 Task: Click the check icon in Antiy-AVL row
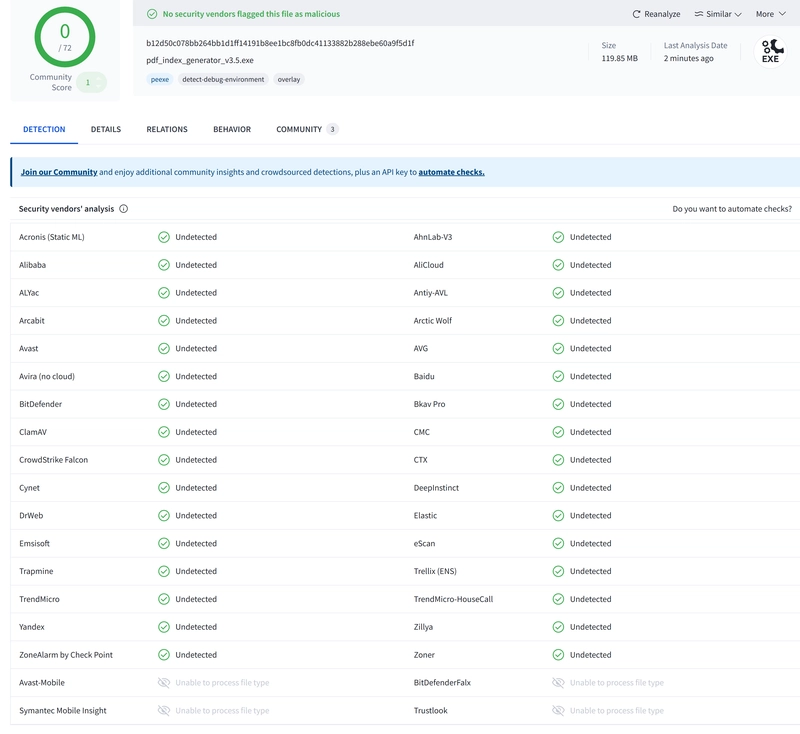point(558,293)
